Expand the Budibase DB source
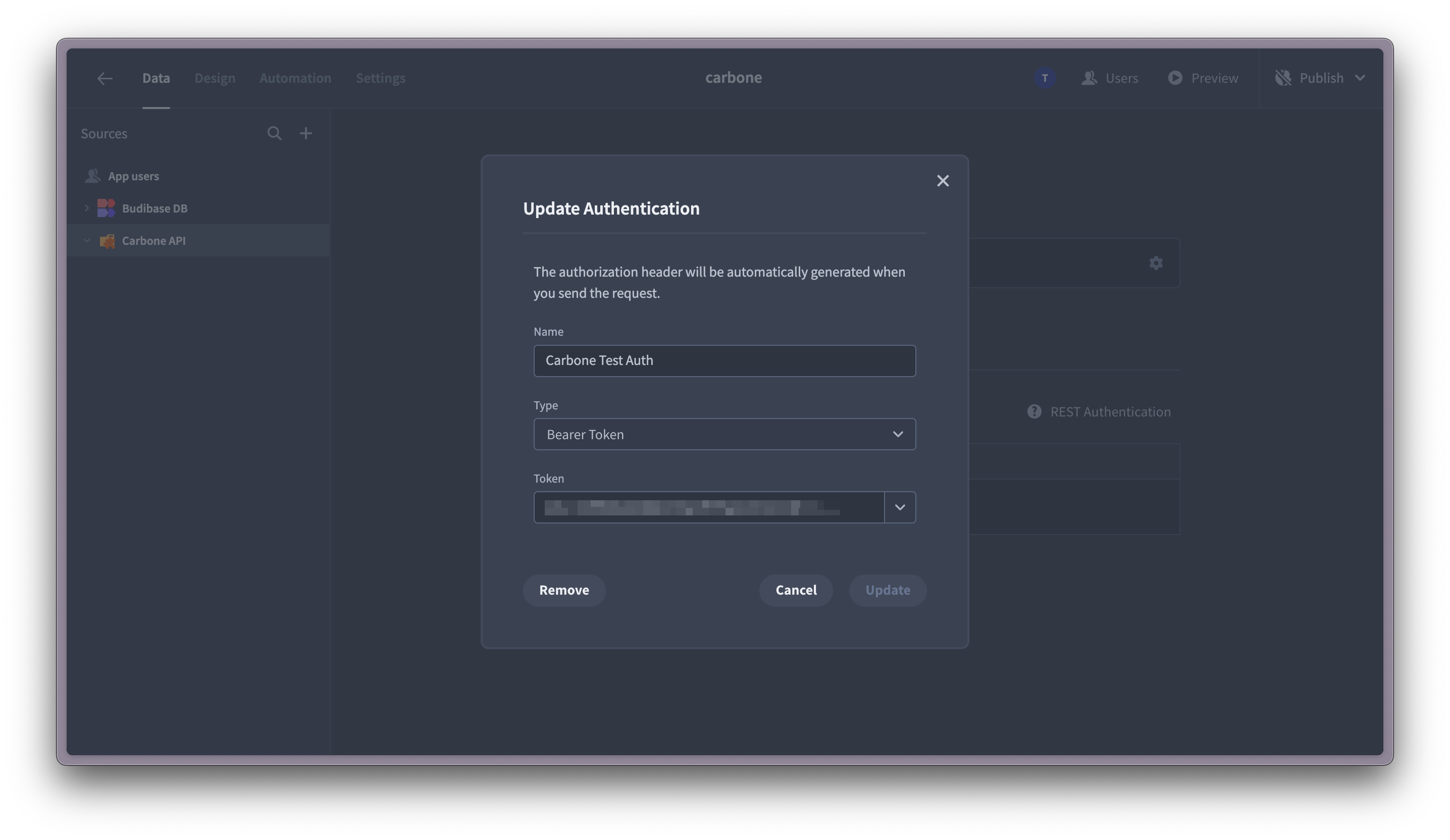The image size is (1450, 840). pyautogui.click(x=86, y=207)
